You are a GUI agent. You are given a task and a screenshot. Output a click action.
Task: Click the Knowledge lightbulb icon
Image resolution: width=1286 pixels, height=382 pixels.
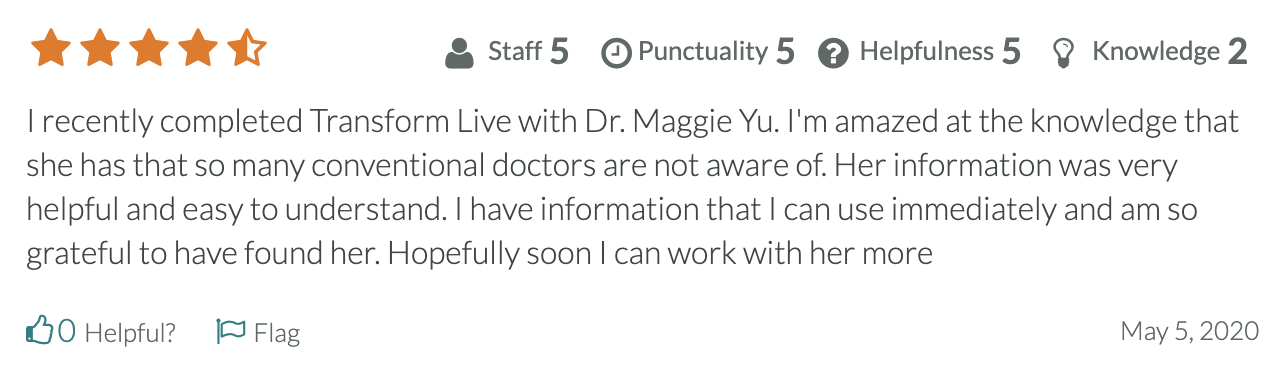click(1064, 53)
